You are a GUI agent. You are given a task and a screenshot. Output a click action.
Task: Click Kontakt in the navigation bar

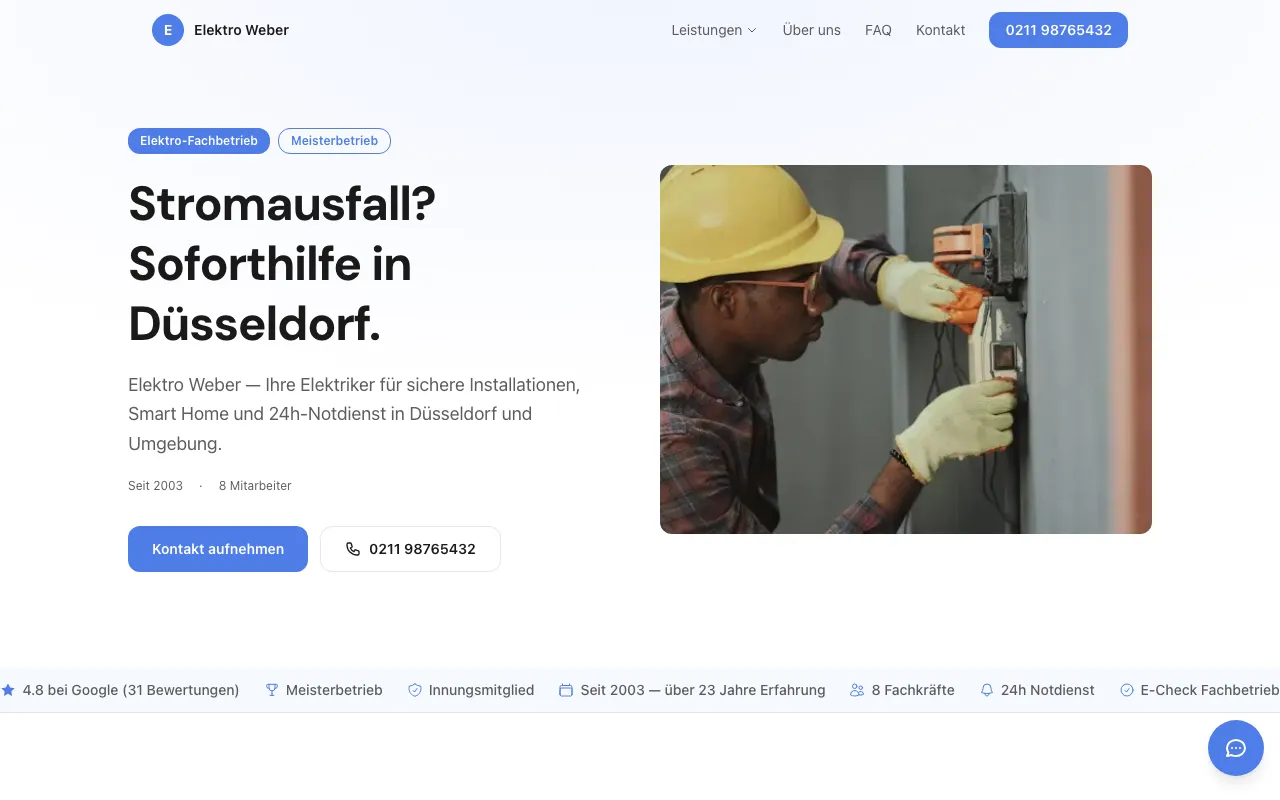tap(940, 30)
